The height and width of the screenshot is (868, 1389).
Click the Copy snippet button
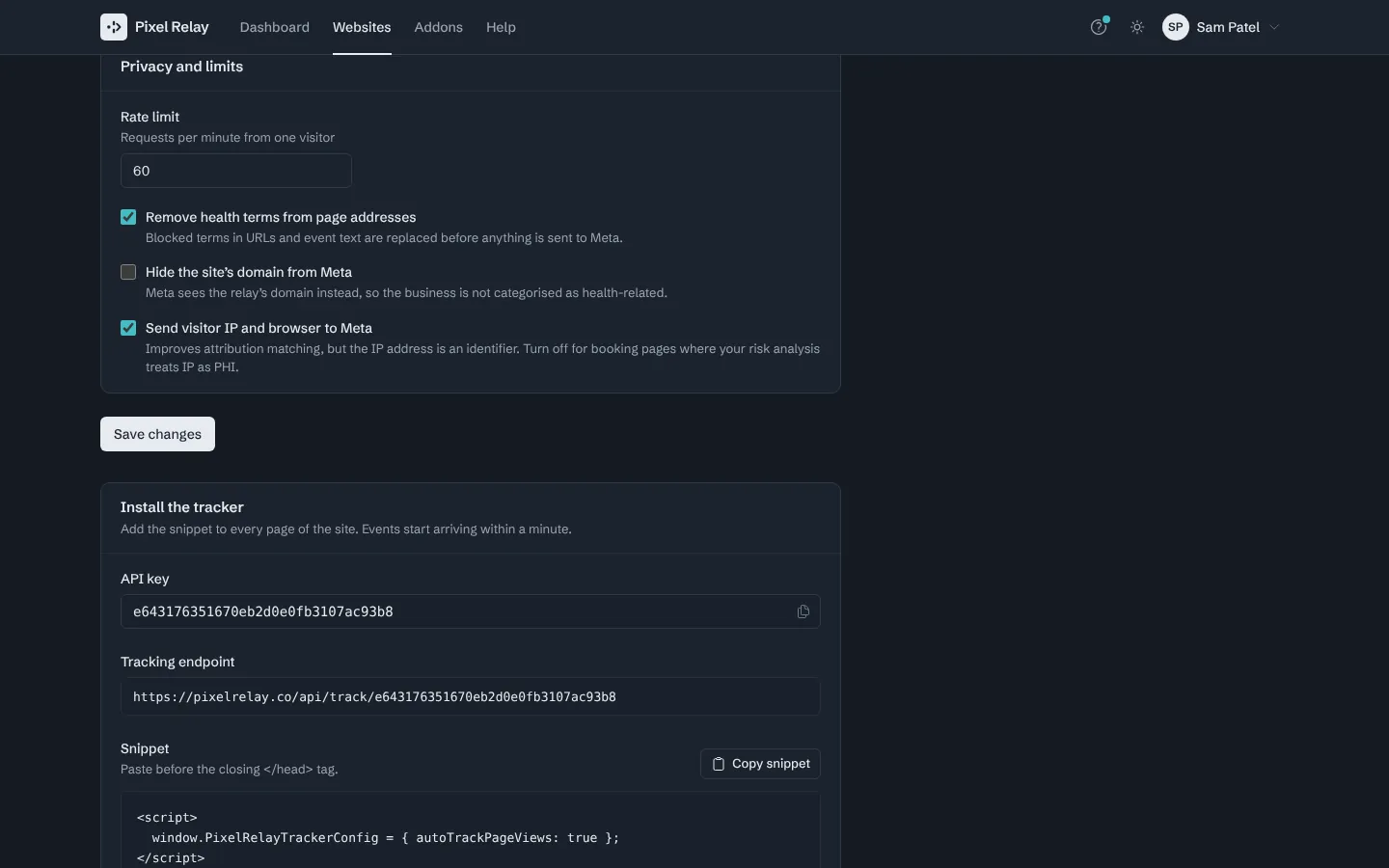[760, 764]
